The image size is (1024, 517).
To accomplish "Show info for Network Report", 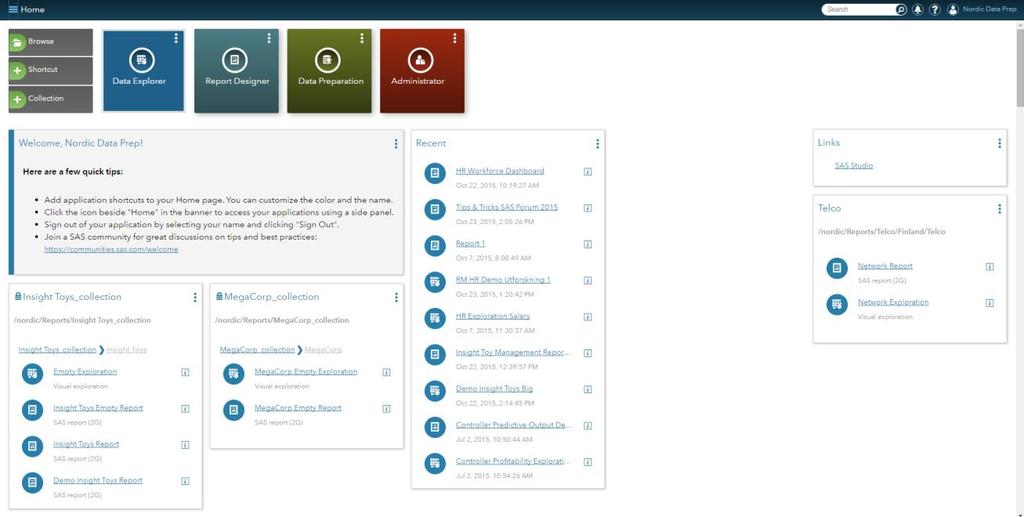I will tap(989, 266).
